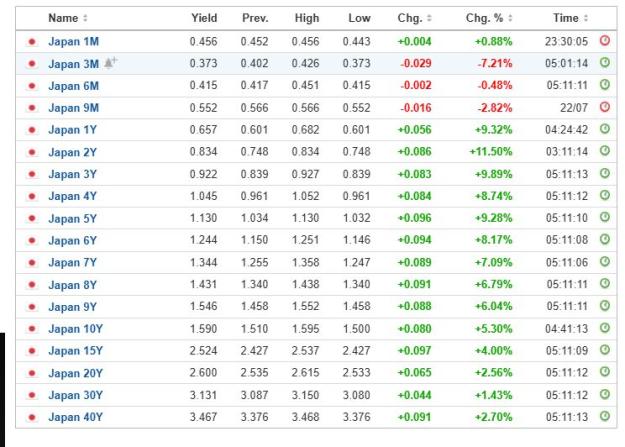
Task: Sort by the Chg. column arrows
Action: [x=429, y=18]
